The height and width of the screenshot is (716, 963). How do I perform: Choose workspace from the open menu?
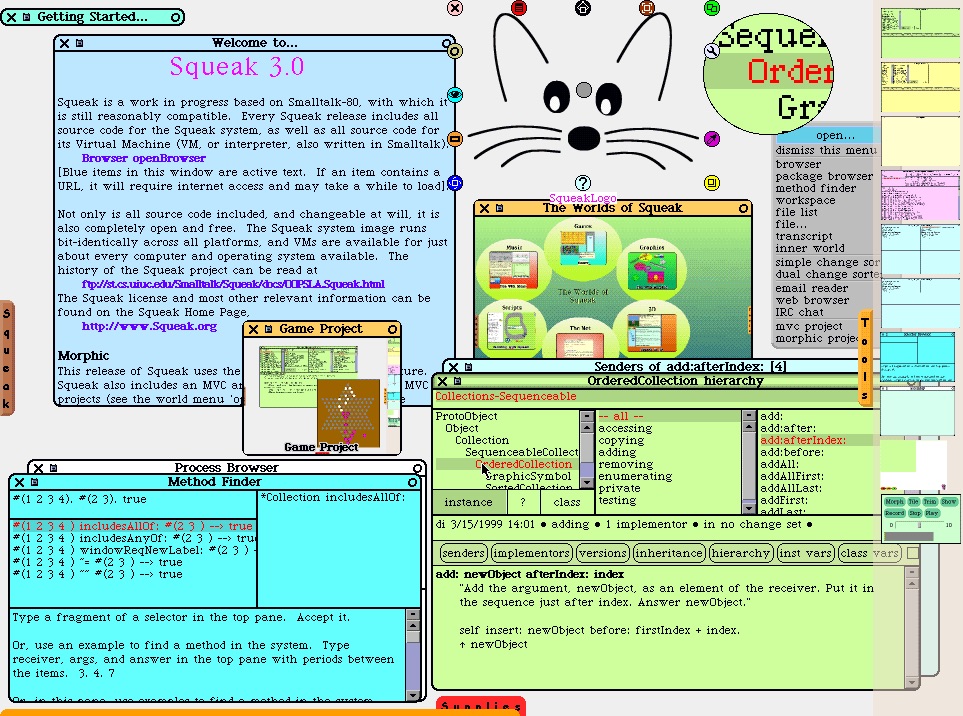805,200
